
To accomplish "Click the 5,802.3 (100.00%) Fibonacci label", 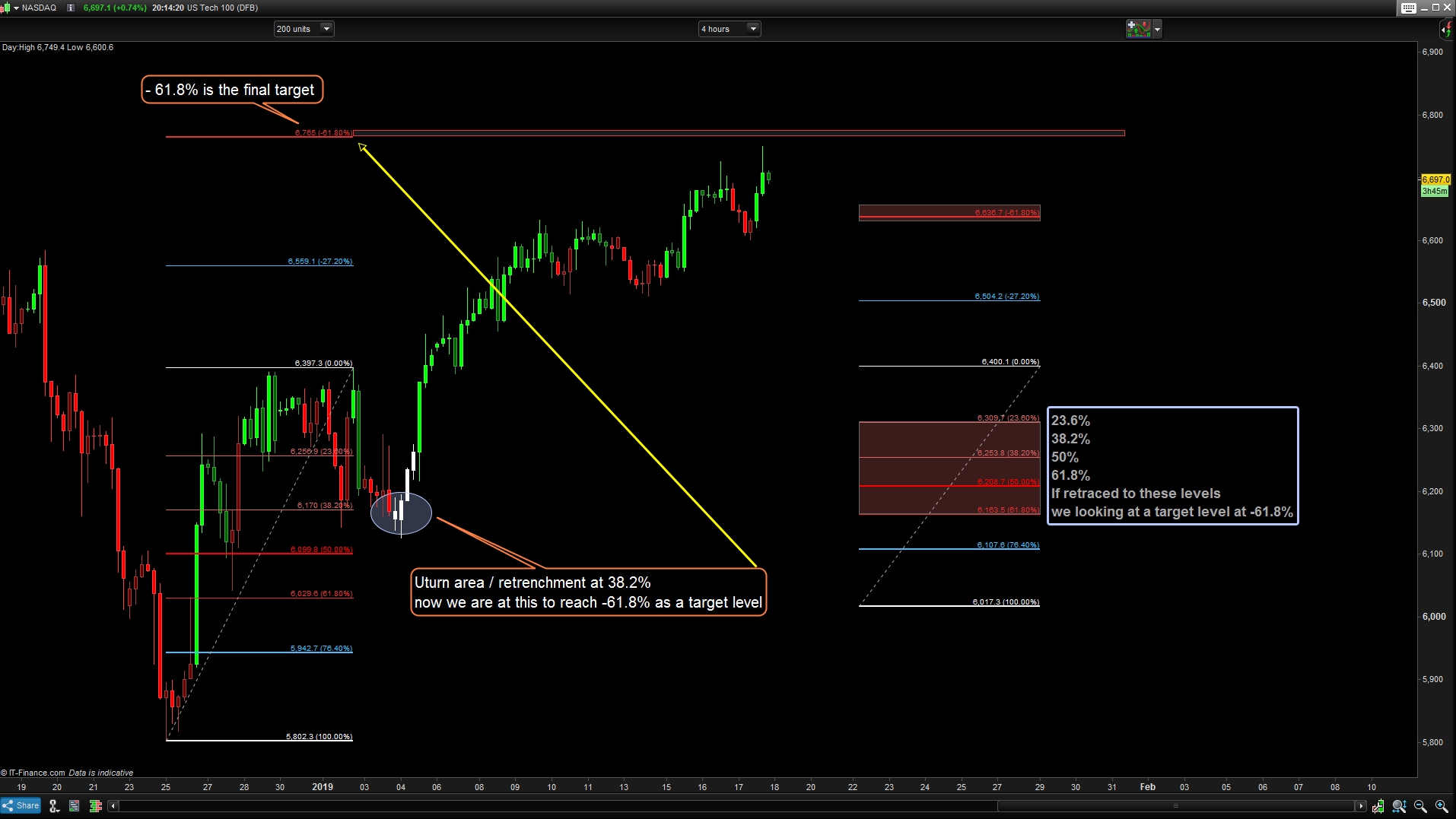I will click(x=319, y=737).
